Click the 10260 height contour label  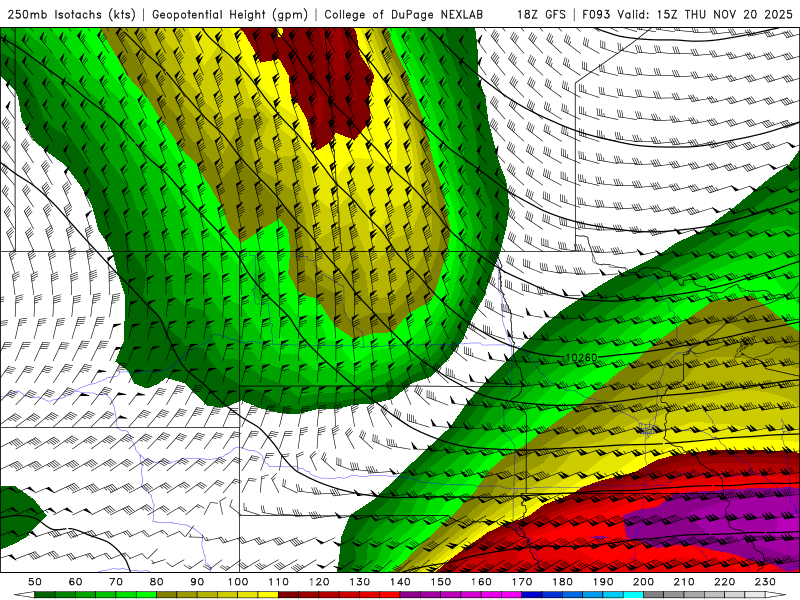click(582, 358)
